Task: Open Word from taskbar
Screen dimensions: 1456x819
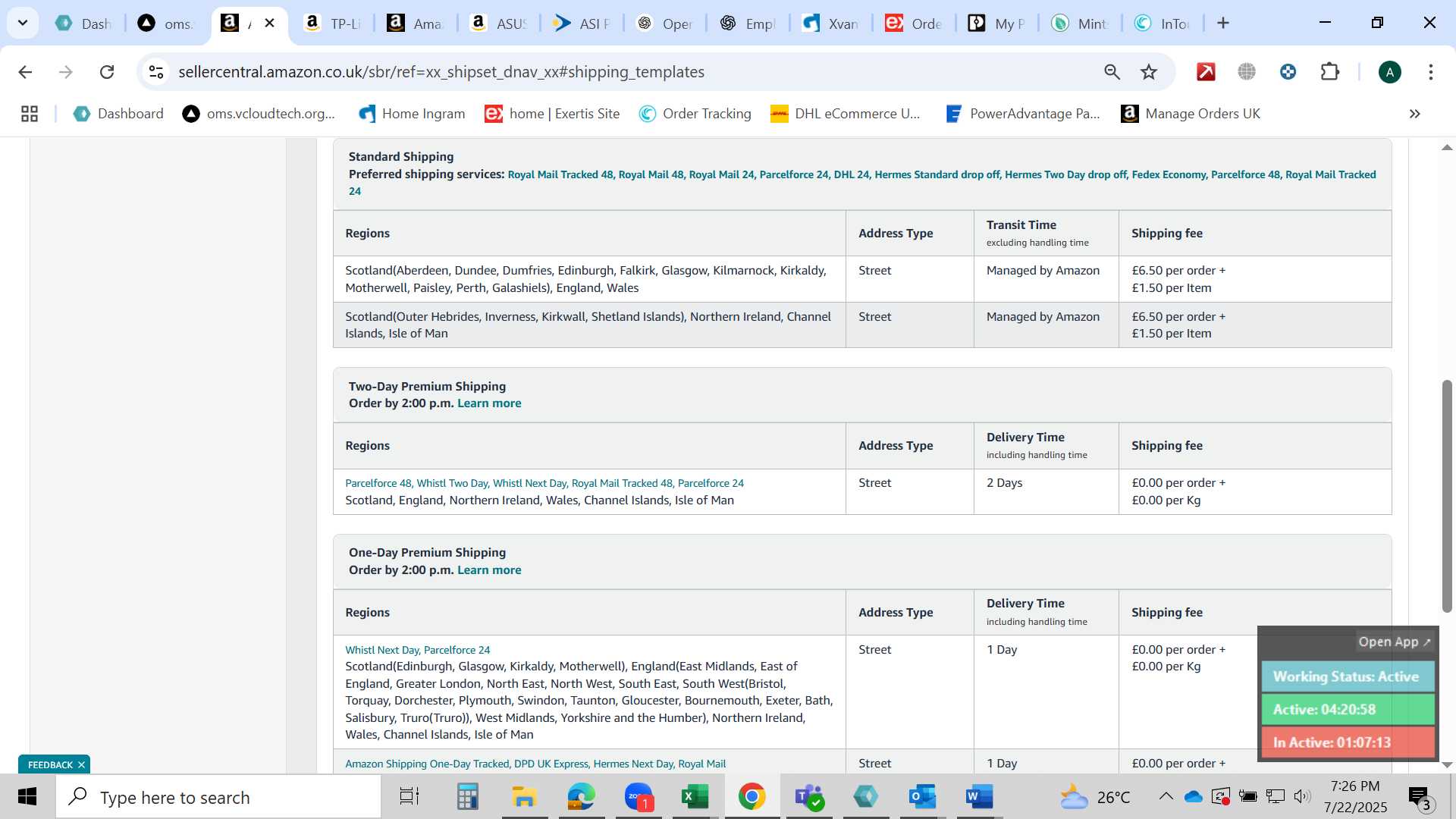Action: (979, 797)
